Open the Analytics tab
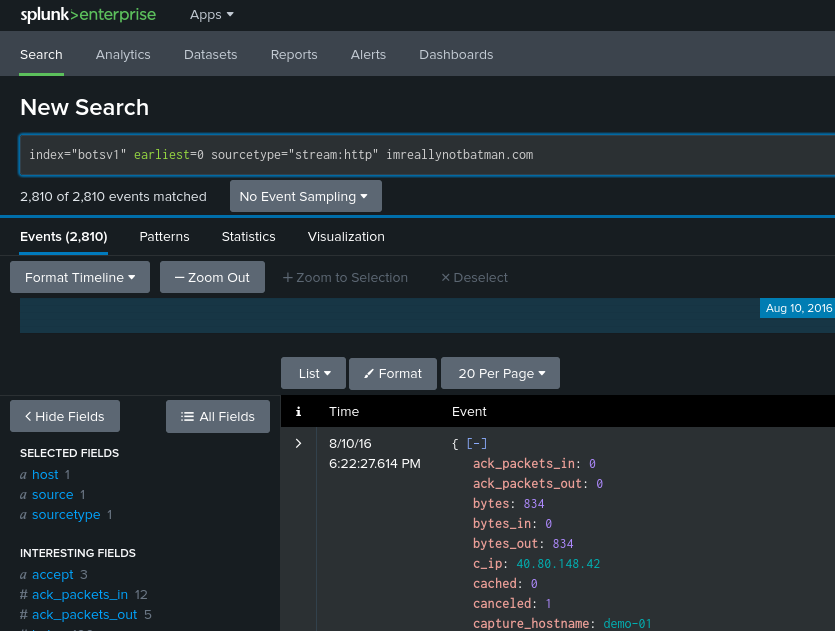The width and height of the screenshot is (835, 631). coord(123,54)
